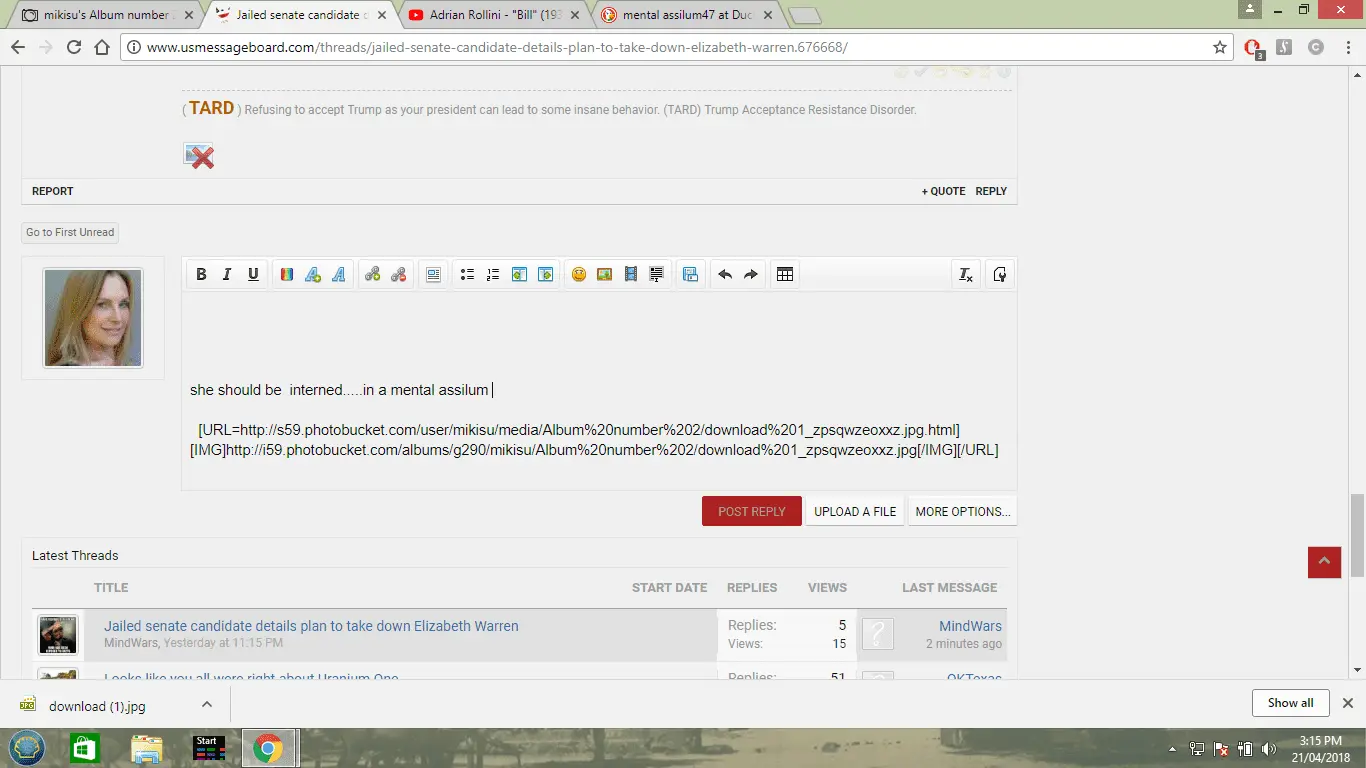
Task: Remove formatting from selected text
Action: 965,274
